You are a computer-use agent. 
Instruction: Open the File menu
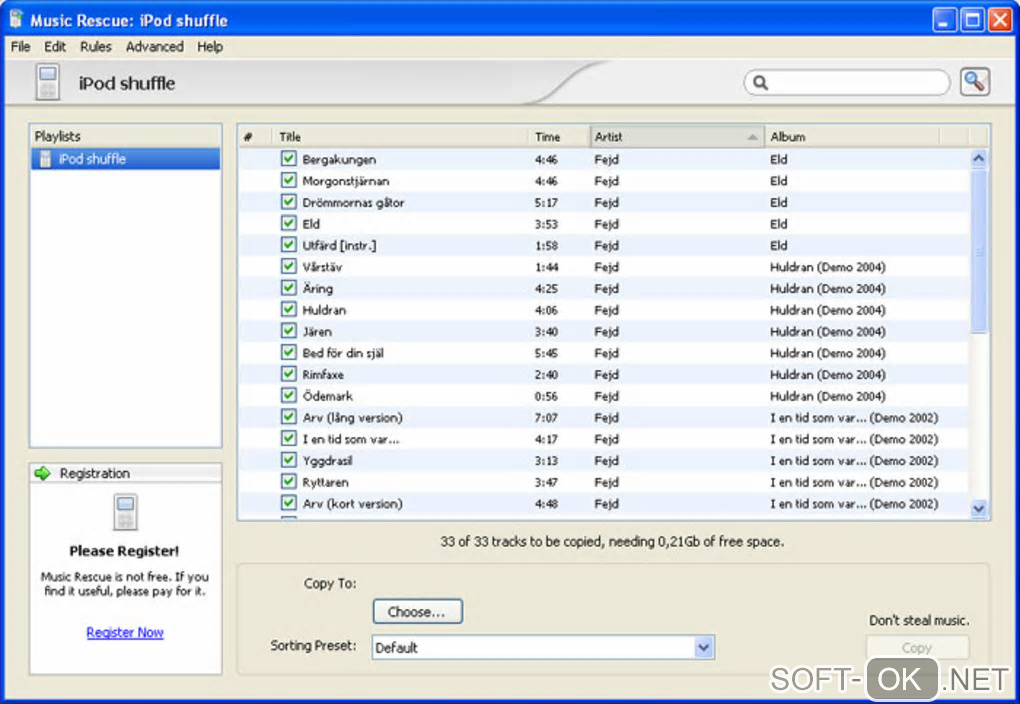tap(20, 47)
